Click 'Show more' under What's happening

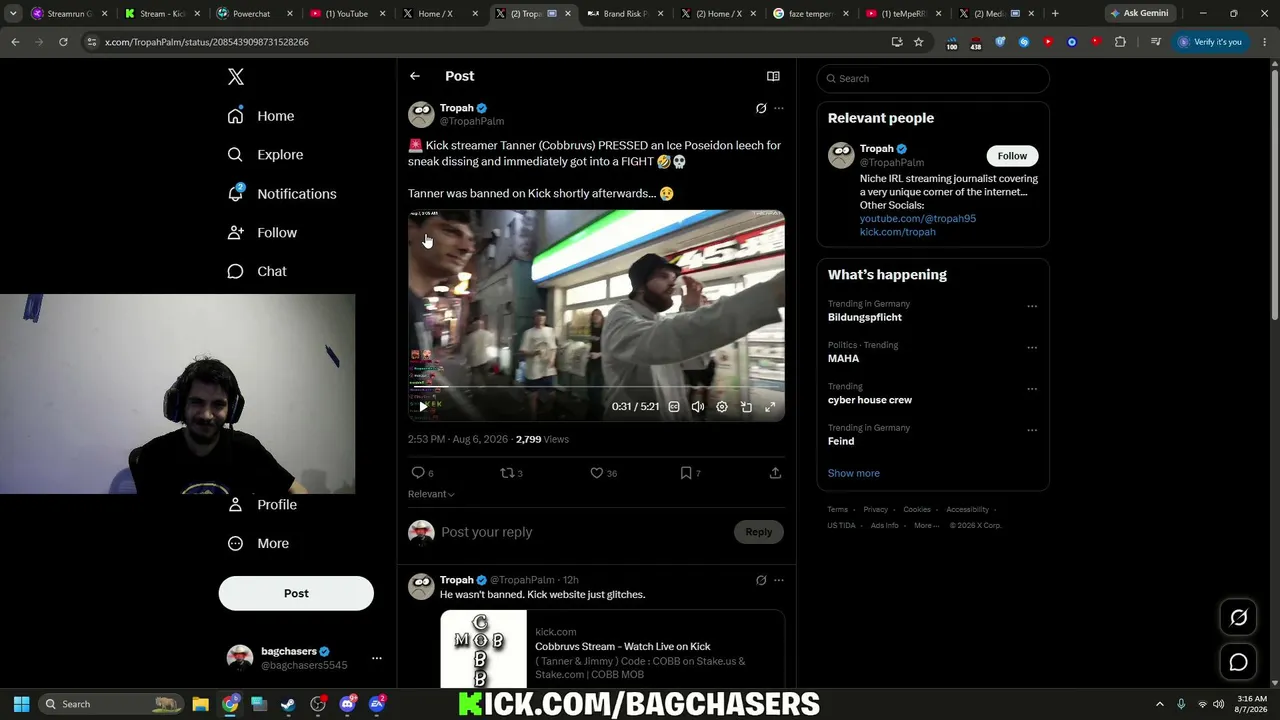coord(854,473)
